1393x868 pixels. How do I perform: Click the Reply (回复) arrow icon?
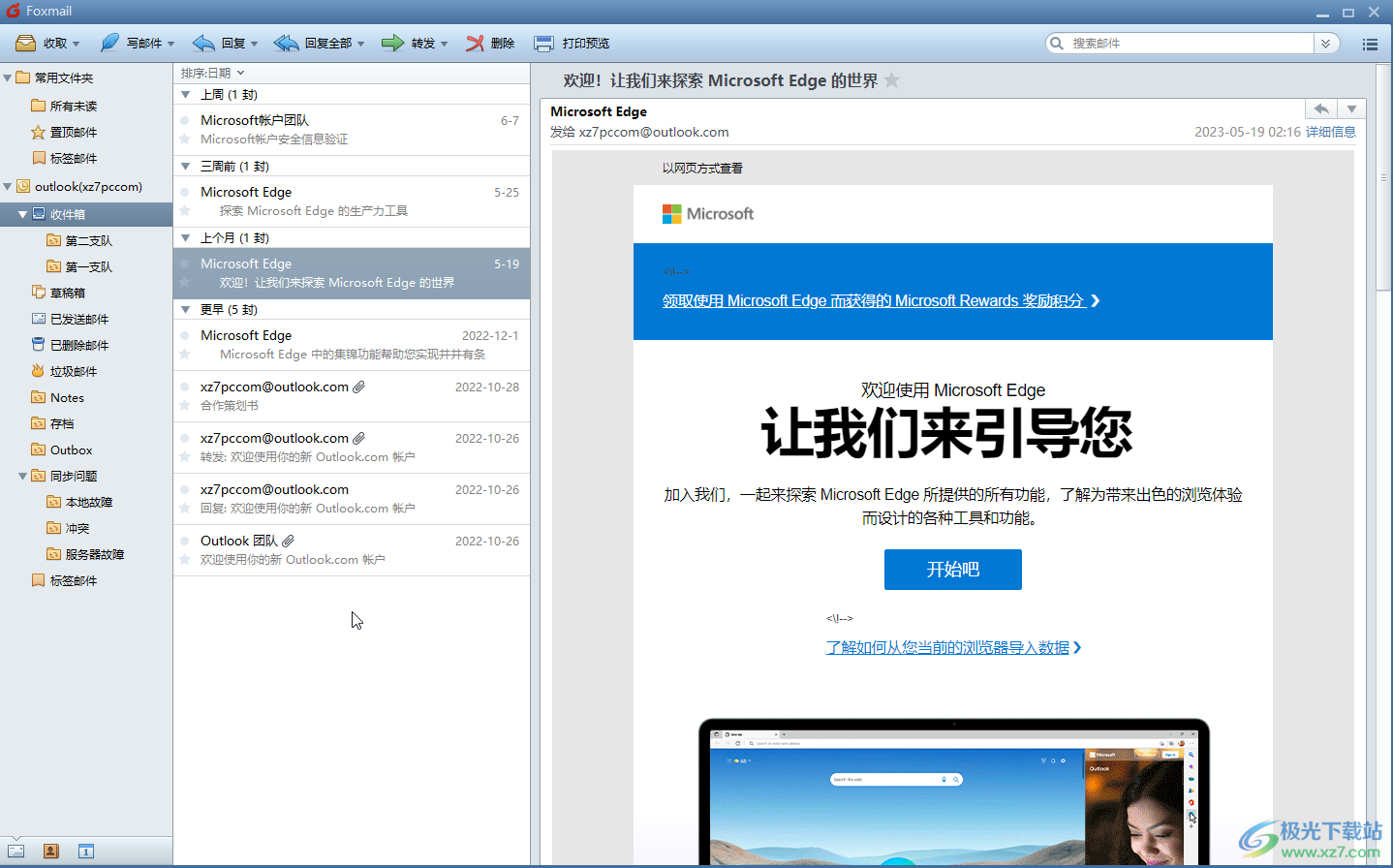point(203,43)
